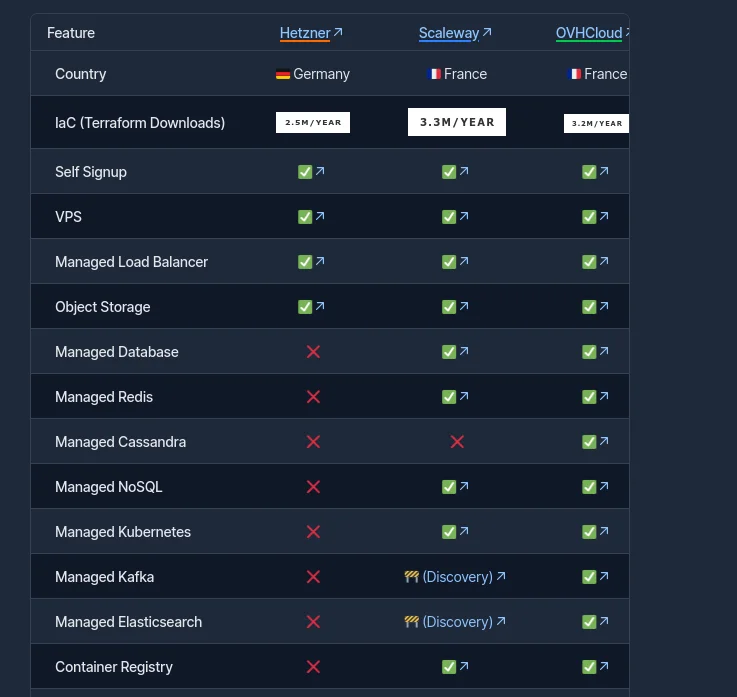
Task: Click Managed Elasticsearch row label
Action: (128, 622)
